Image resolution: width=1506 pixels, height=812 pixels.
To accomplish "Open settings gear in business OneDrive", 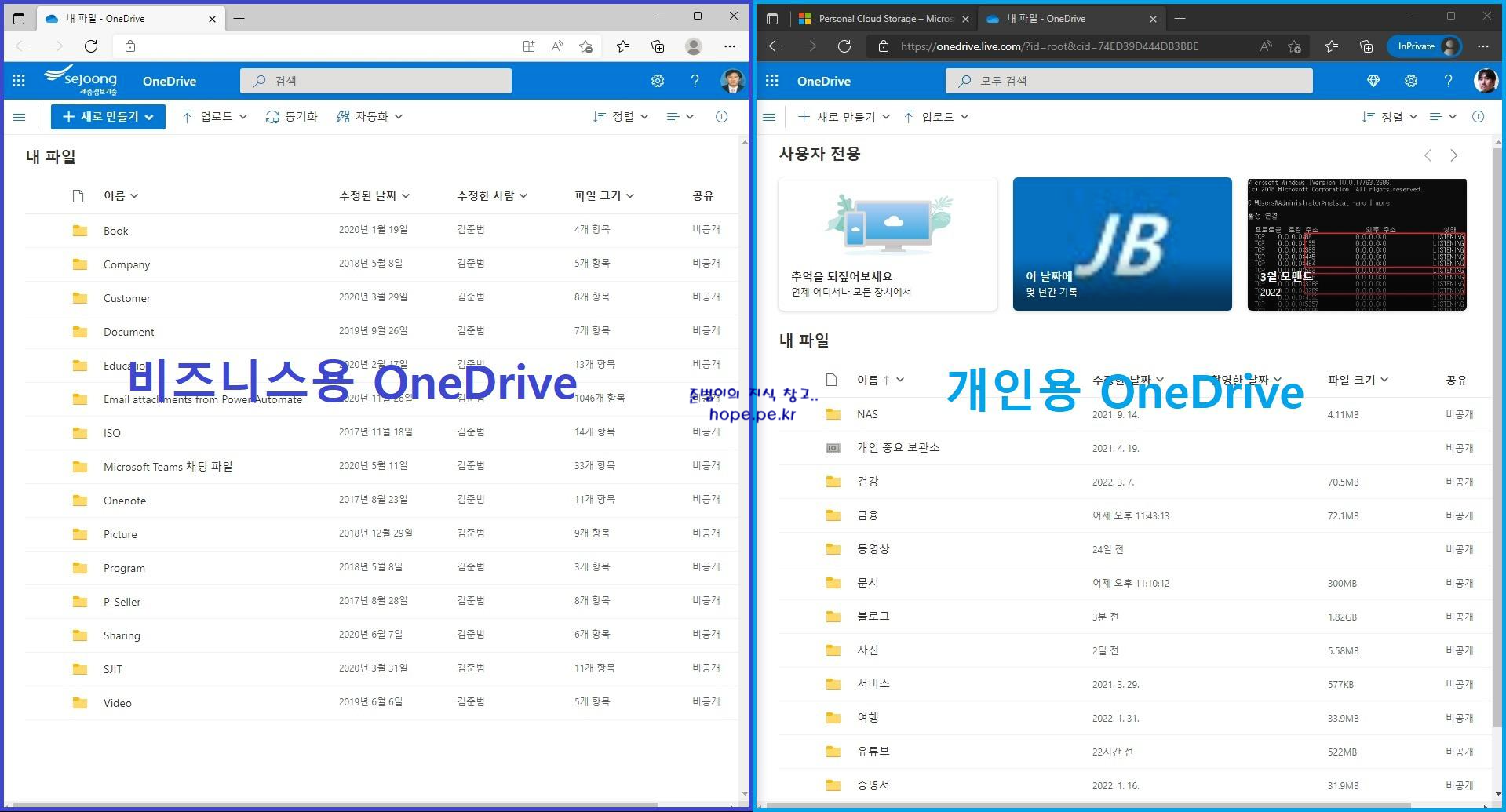I will click(x=658, y=81).
